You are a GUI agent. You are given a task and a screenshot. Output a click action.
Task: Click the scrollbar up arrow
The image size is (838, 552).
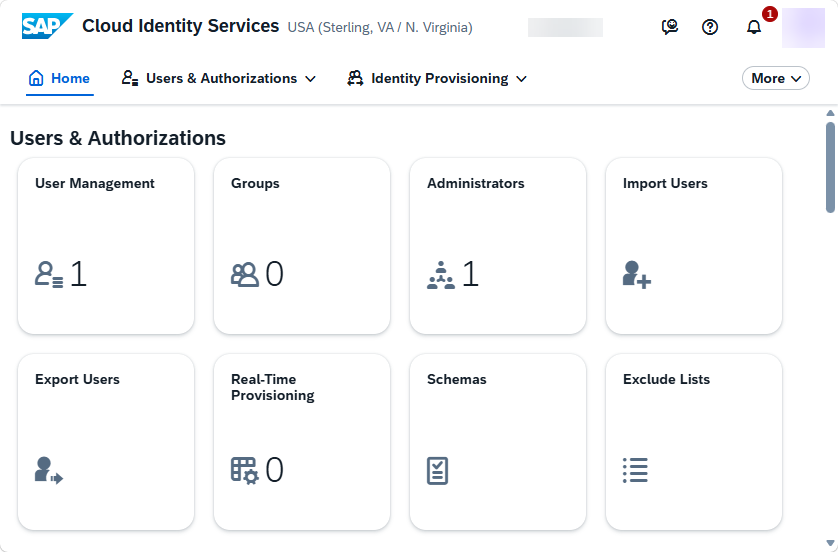[x=830, y=113]
